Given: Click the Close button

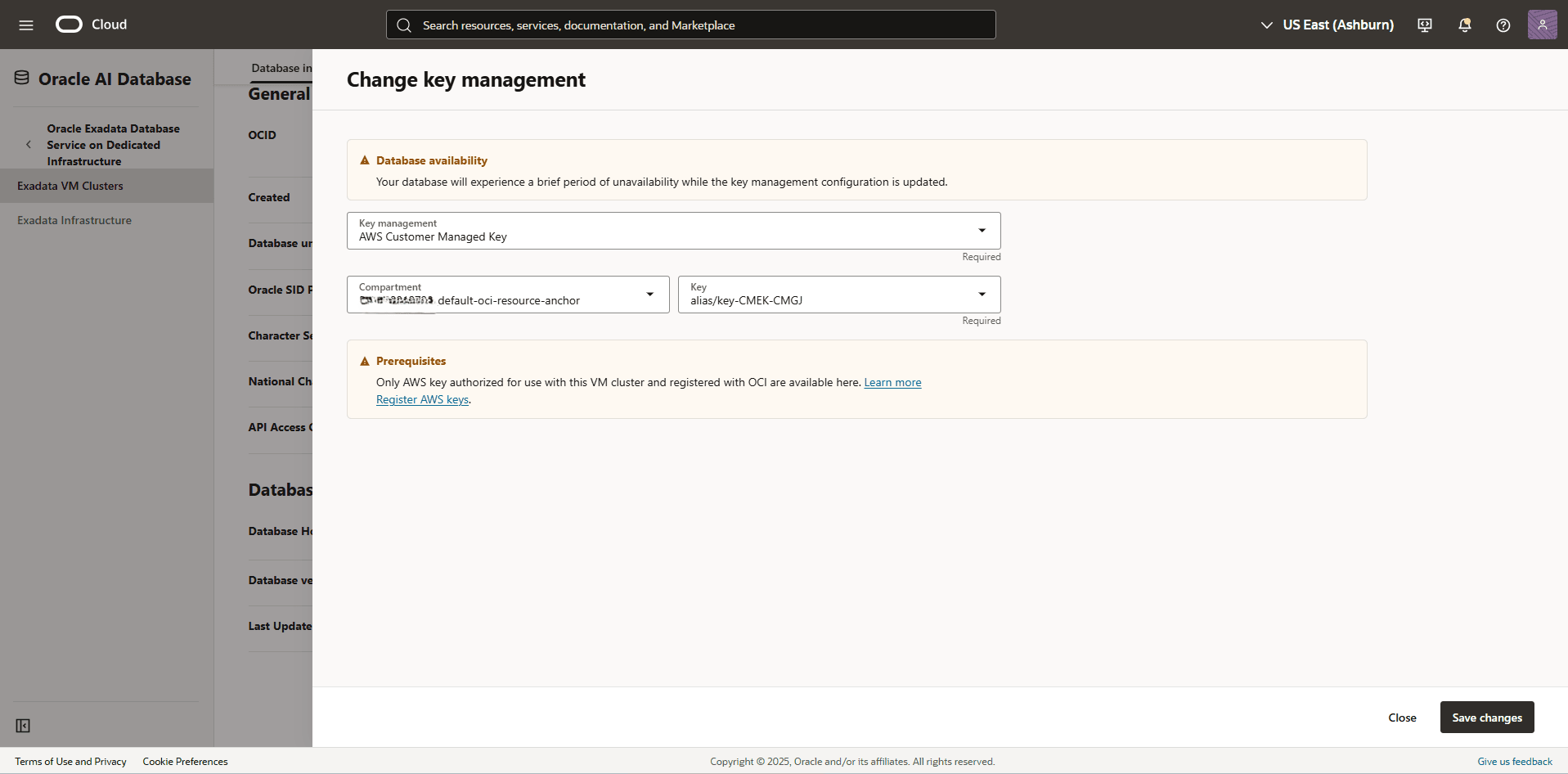Looking at the screenshot, I should [1401, 717].
